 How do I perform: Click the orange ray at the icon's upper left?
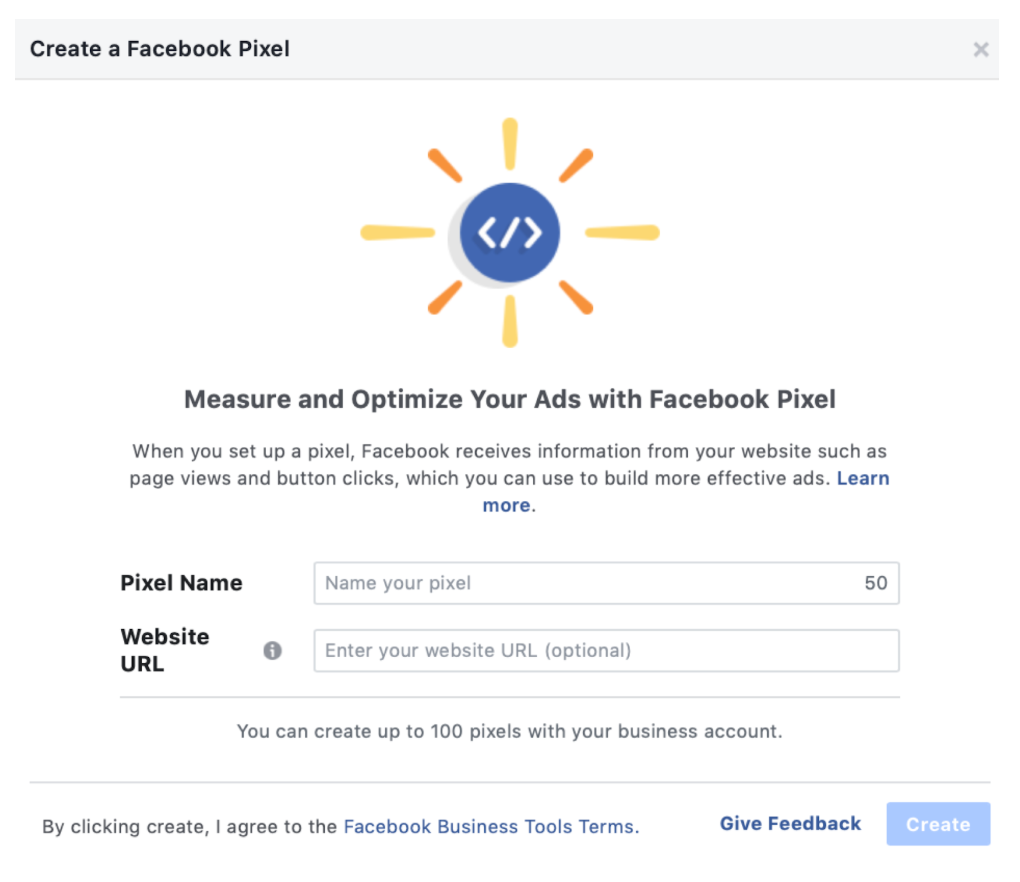click(445, 166)
